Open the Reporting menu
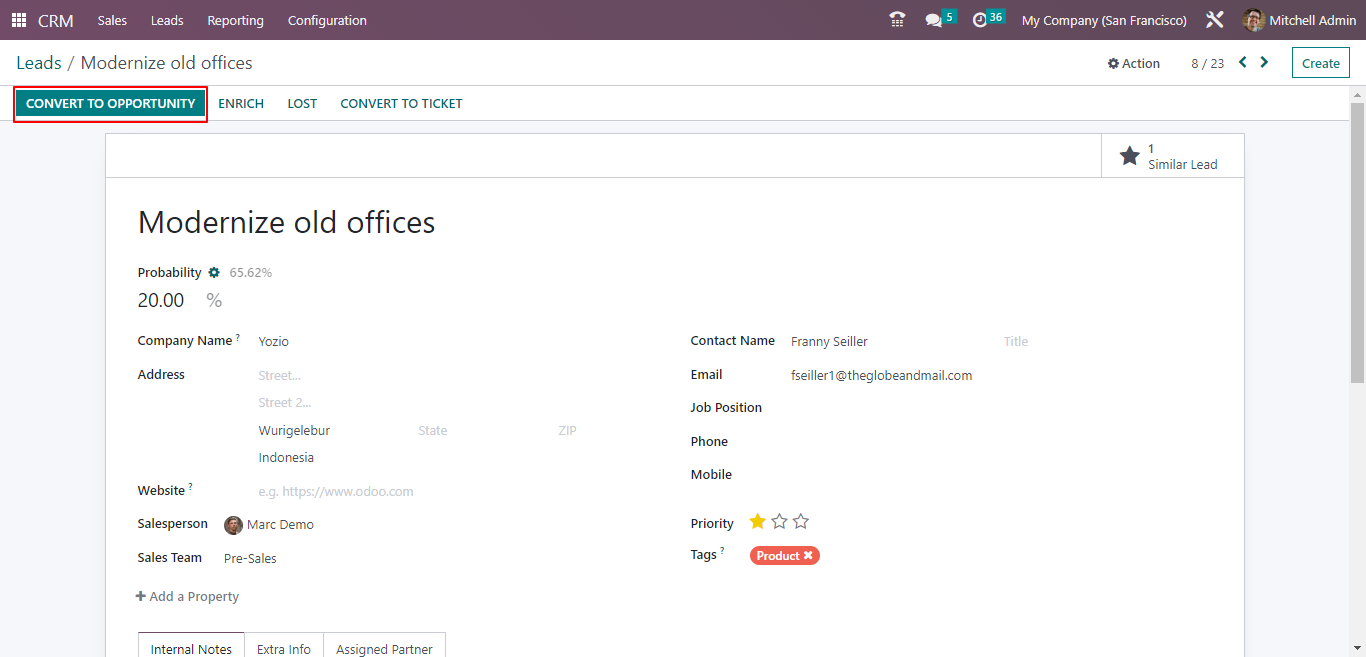 pyautogui.click(x=234, y=19)
